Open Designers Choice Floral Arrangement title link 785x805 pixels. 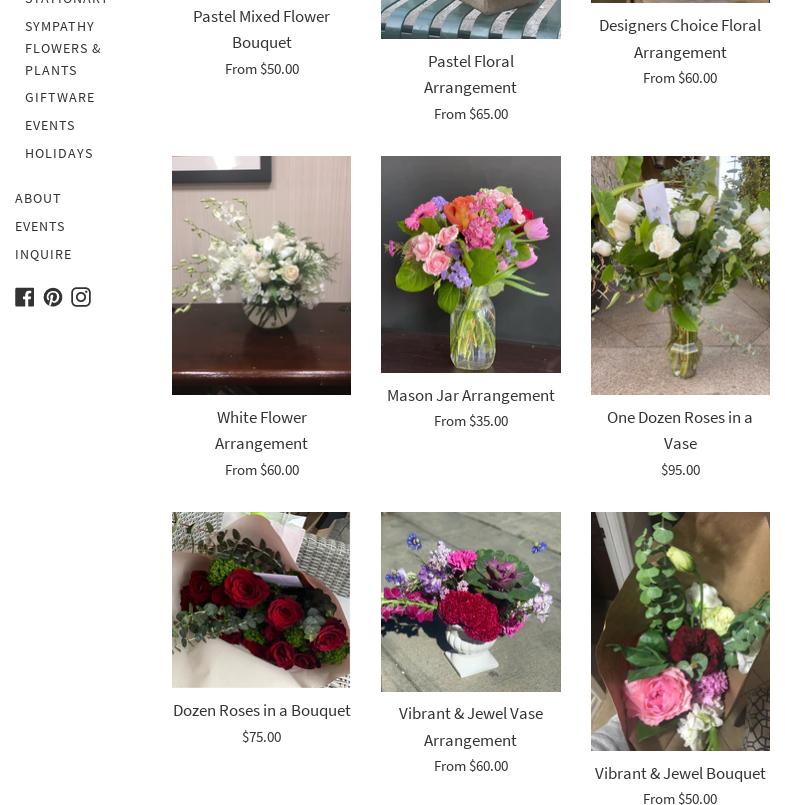680,39
